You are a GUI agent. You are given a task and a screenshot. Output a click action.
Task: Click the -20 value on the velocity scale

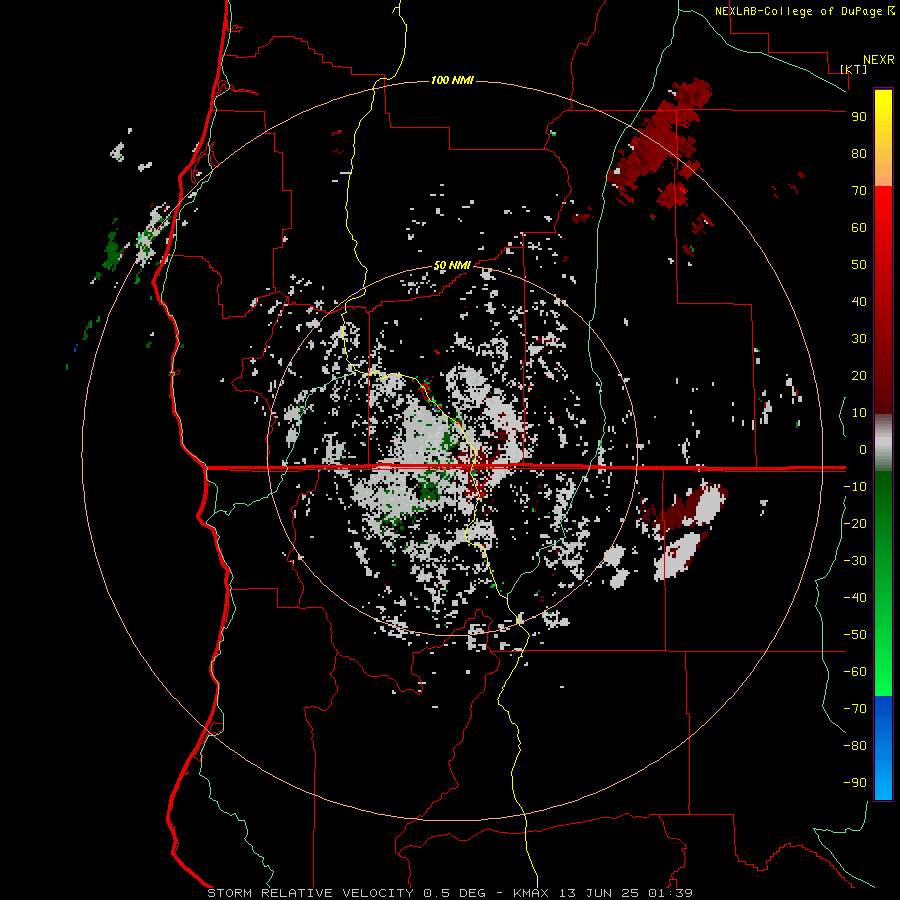point(855,523)
